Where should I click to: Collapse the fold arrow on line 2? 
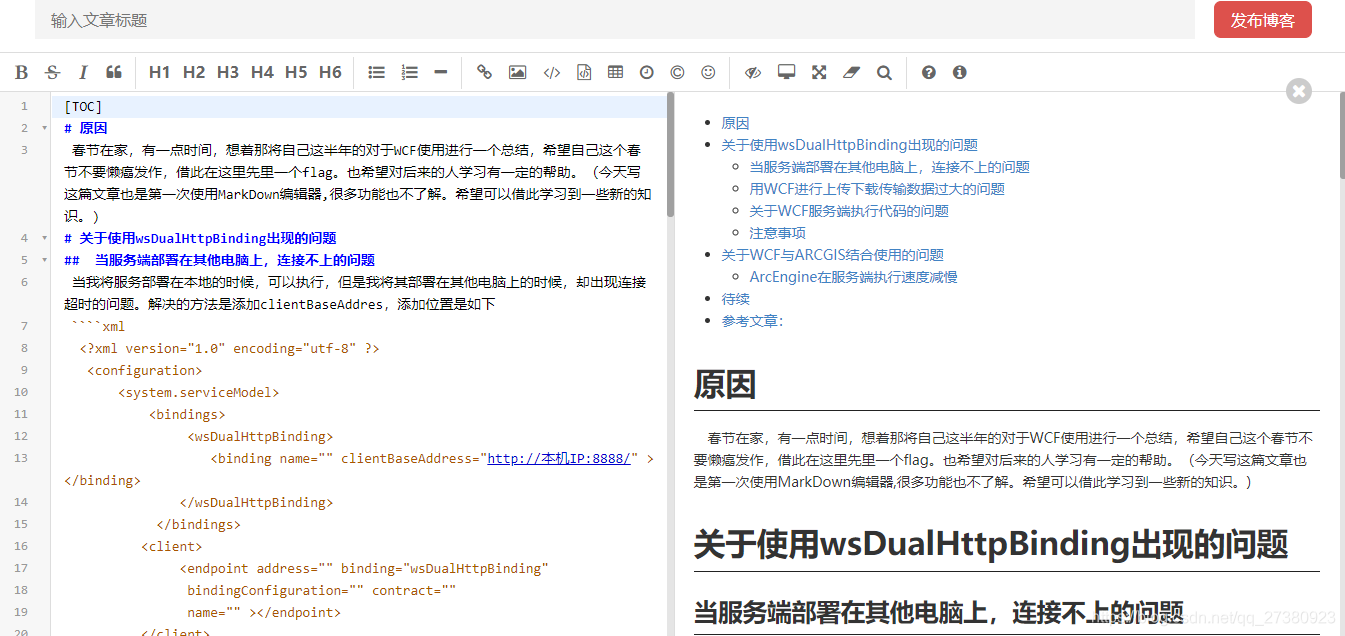44,128
